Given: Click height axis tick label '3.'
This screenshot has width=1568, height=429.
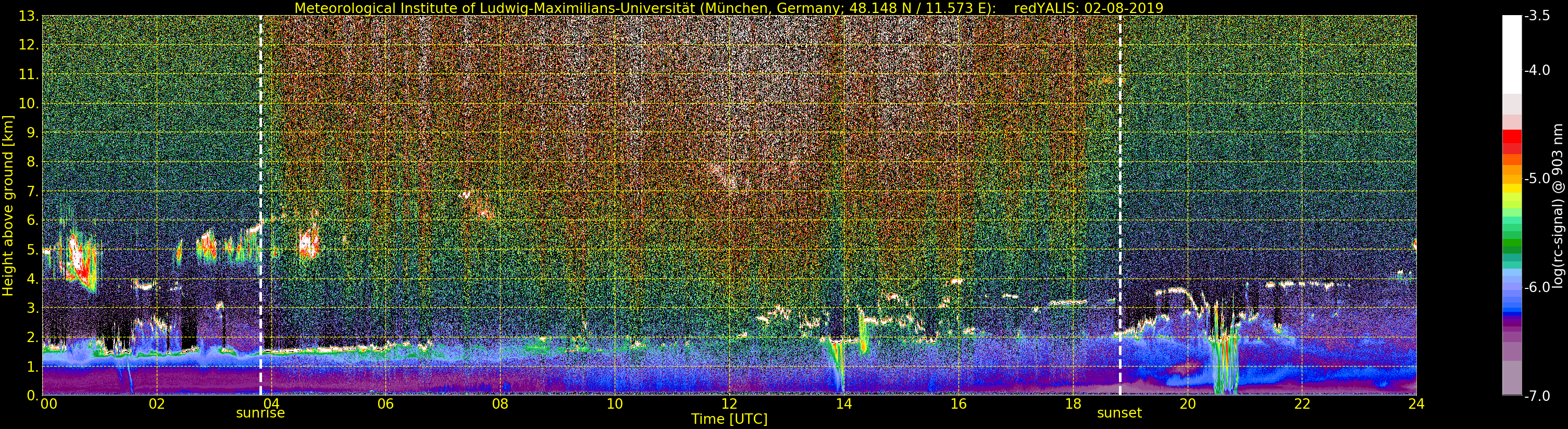Looking at the screenshot, I should coord(33,308).
